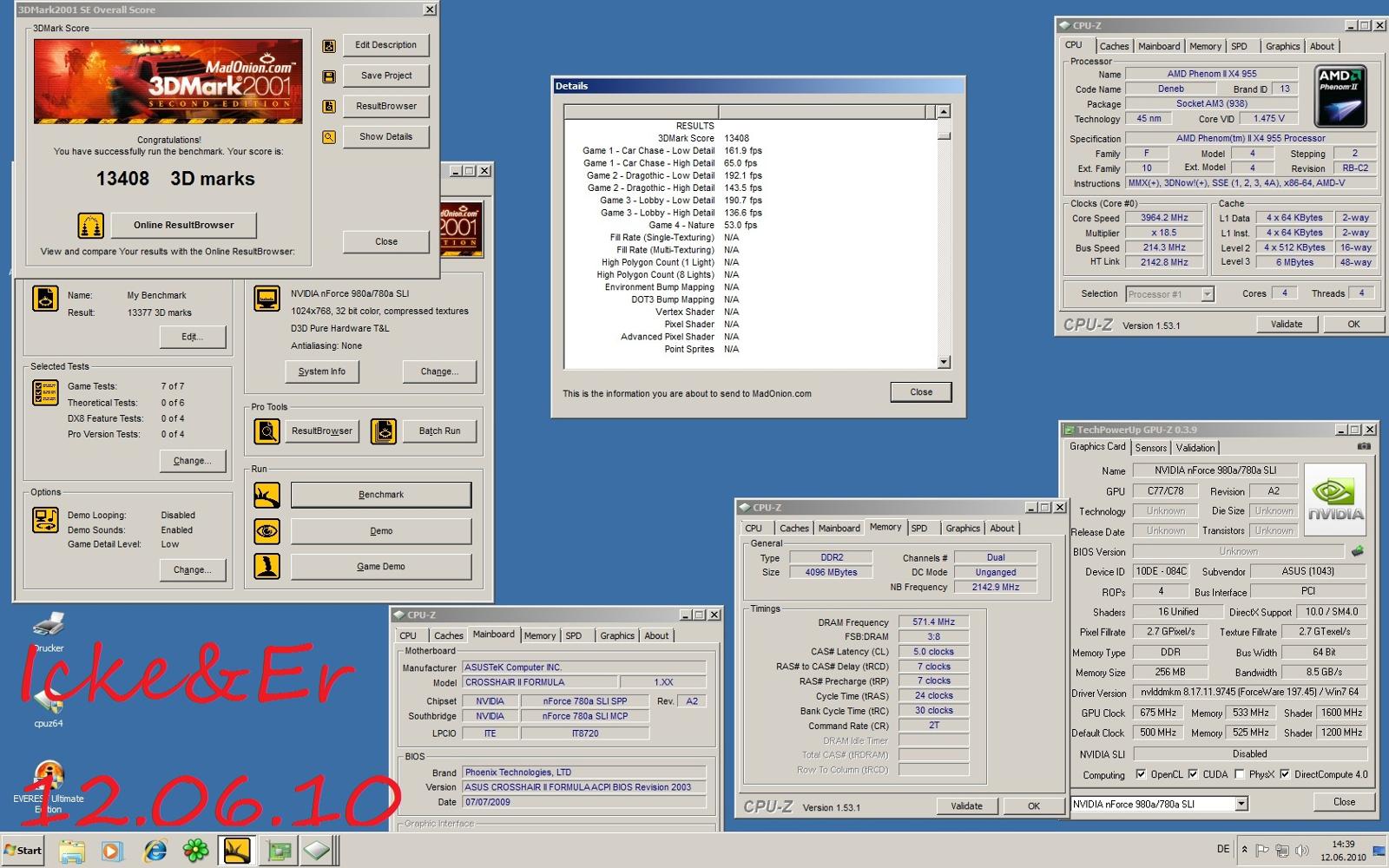1389x868 pixels.
Task: Open the GPU-Z graphics card selector dropdown
Action: point(1241,804)
